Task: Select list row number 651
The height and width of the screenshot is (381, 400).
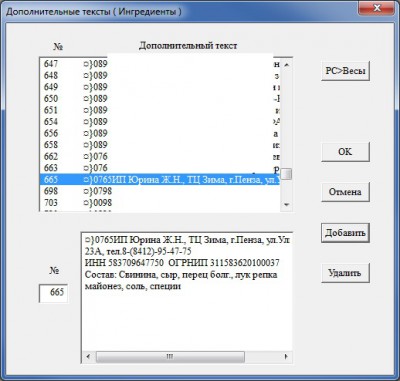Action: (160, 110)
